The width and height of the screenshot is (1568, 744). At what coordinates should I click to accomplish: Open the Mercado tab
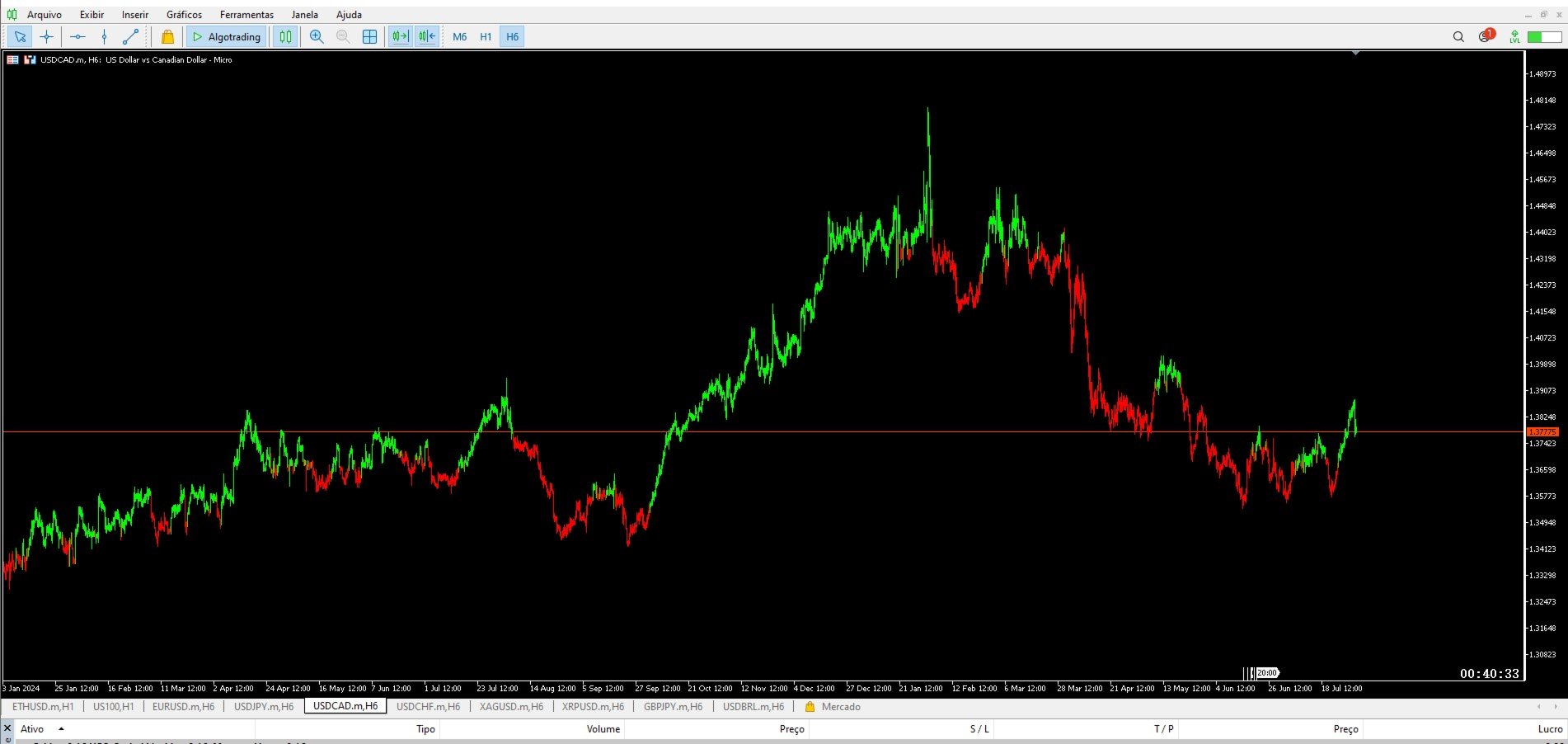[x=833, y=706]
